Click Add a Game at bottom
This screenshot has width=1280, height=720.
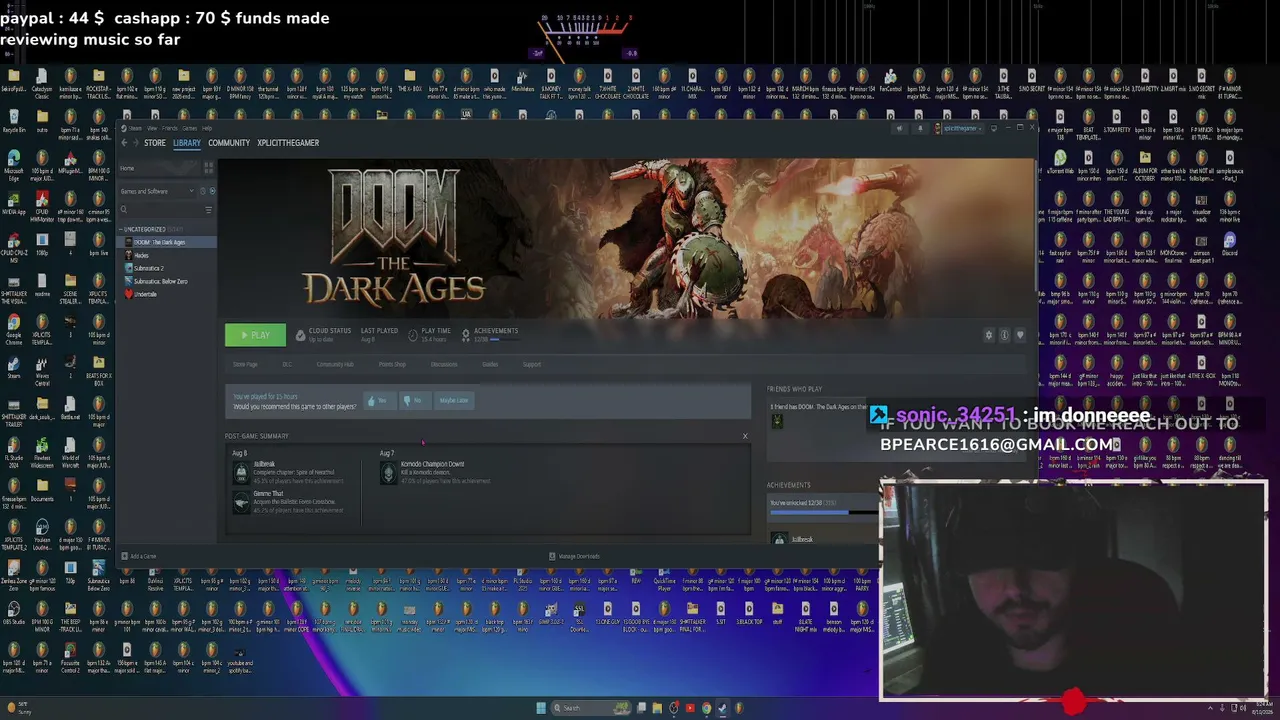pos(140,556)
